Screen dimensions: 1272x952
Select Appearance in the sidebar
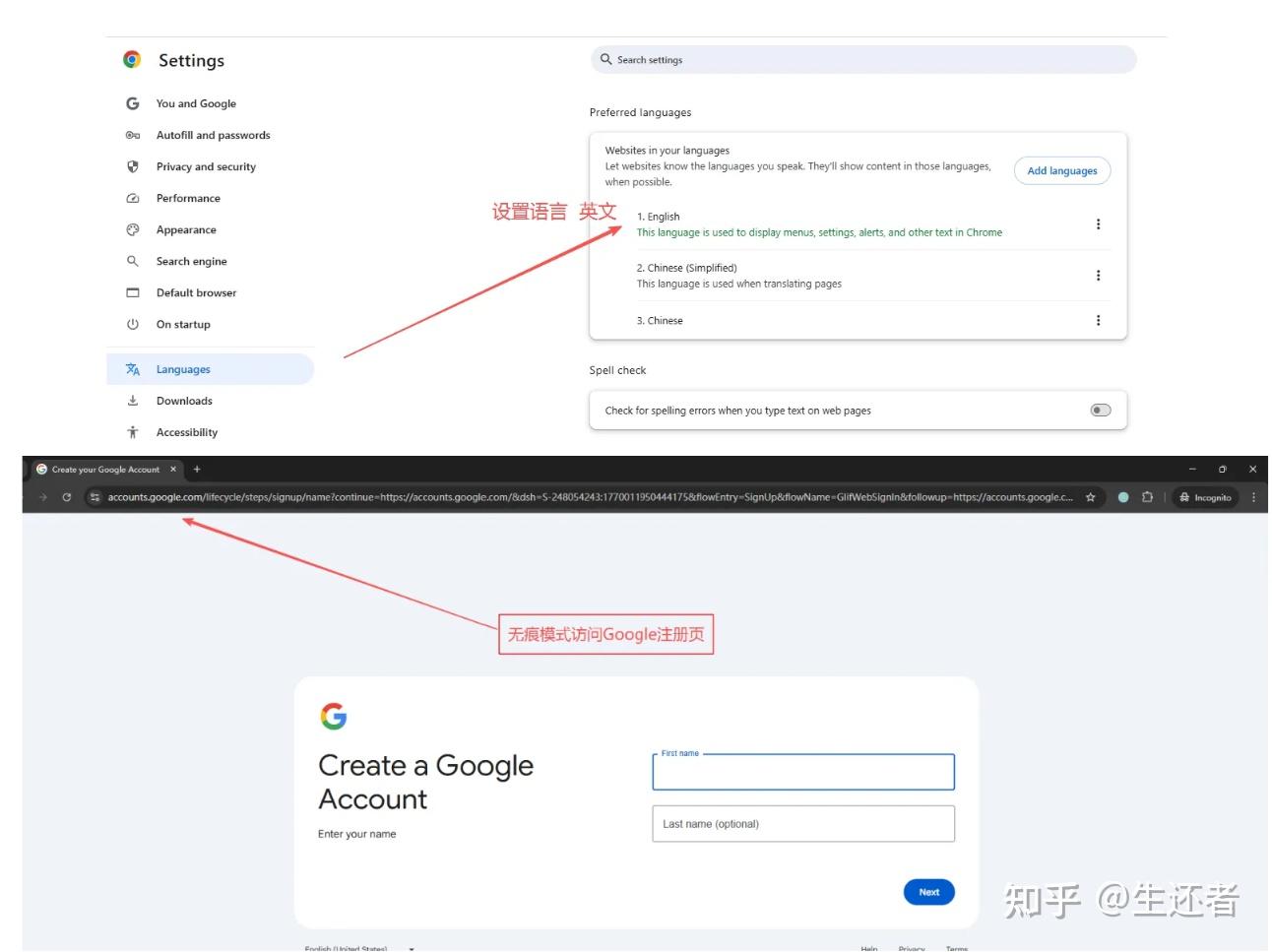point(186,229)
